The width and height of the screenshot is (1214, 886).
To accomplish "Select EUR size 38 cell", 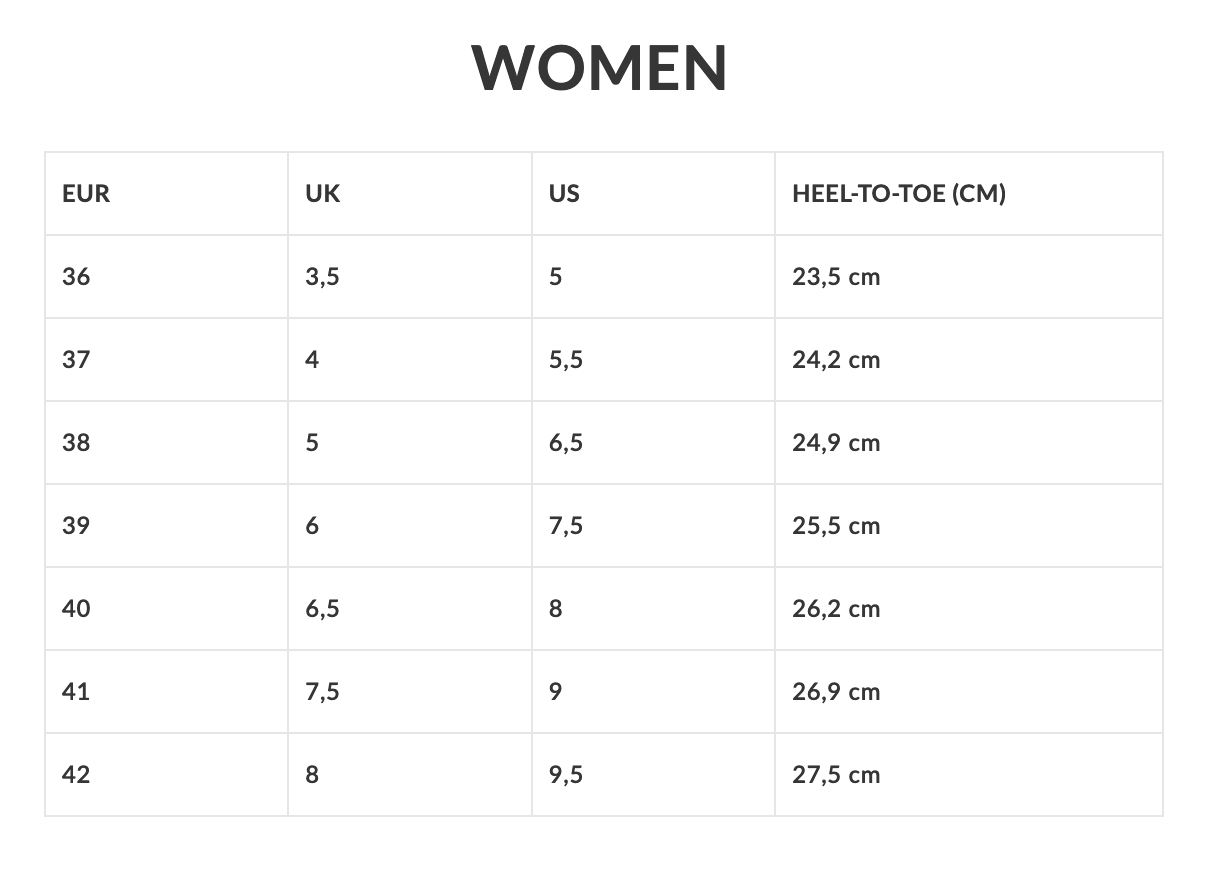I will coord(76,443).
